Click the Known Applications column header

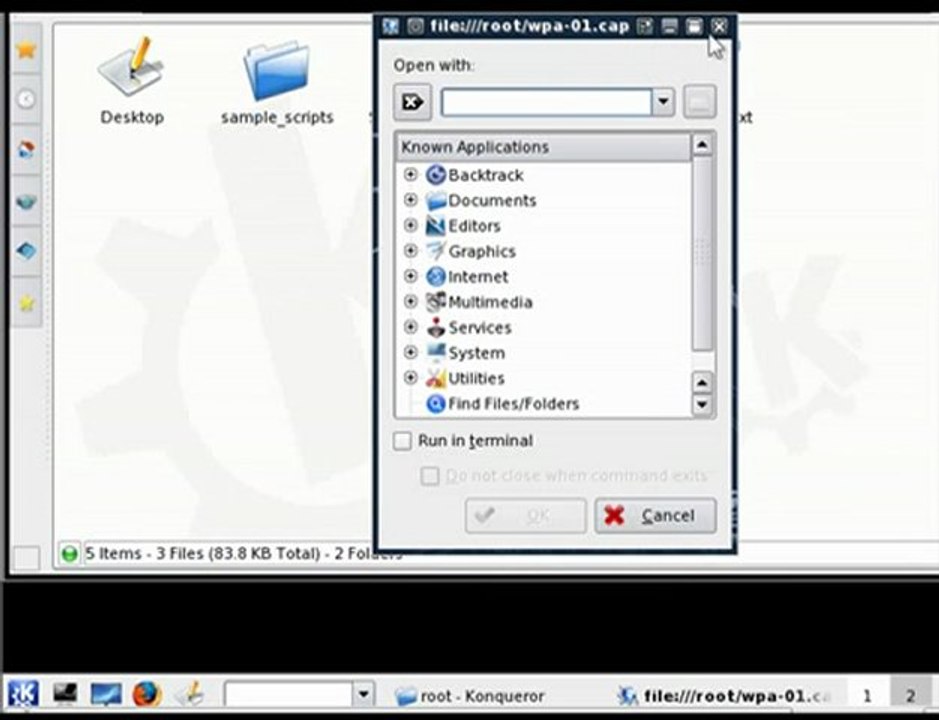[543, 147]
